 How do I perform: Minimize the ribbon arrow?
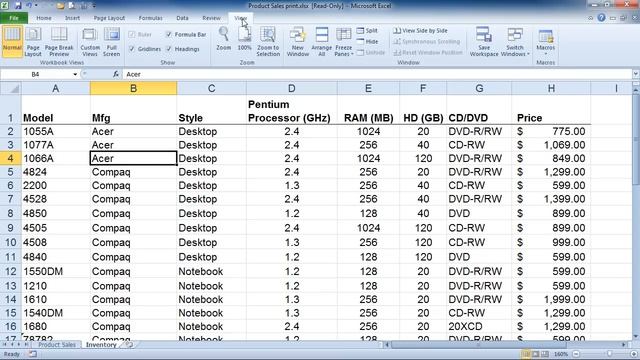pyautogui.click(x=591, y=18)
